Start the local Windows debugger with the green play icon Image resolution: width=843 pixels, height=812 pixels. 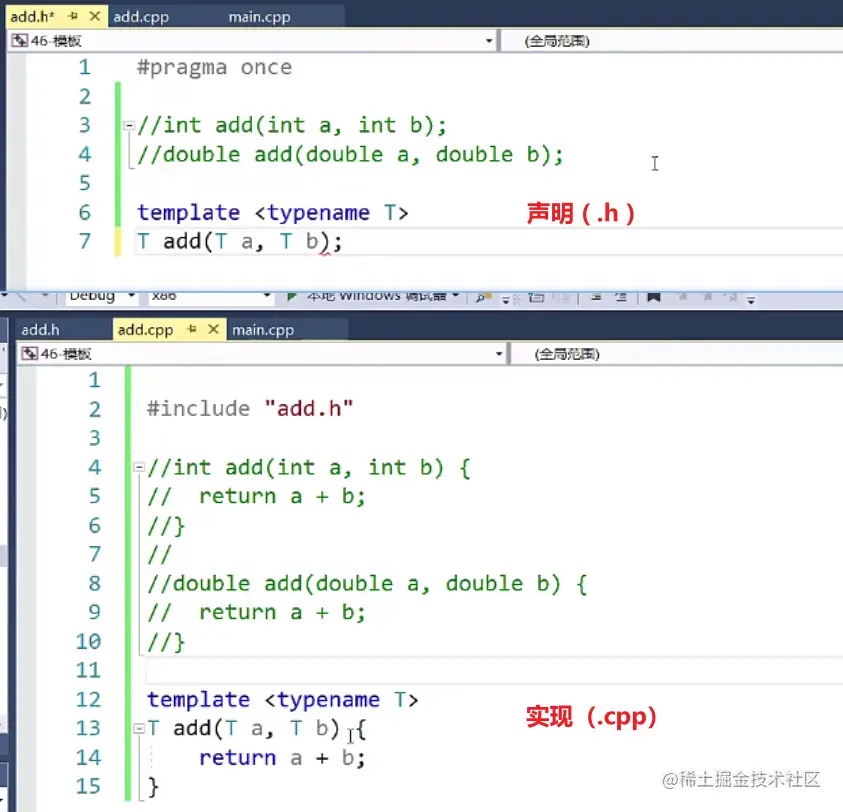pyautogui.click(x=291, y=297)
